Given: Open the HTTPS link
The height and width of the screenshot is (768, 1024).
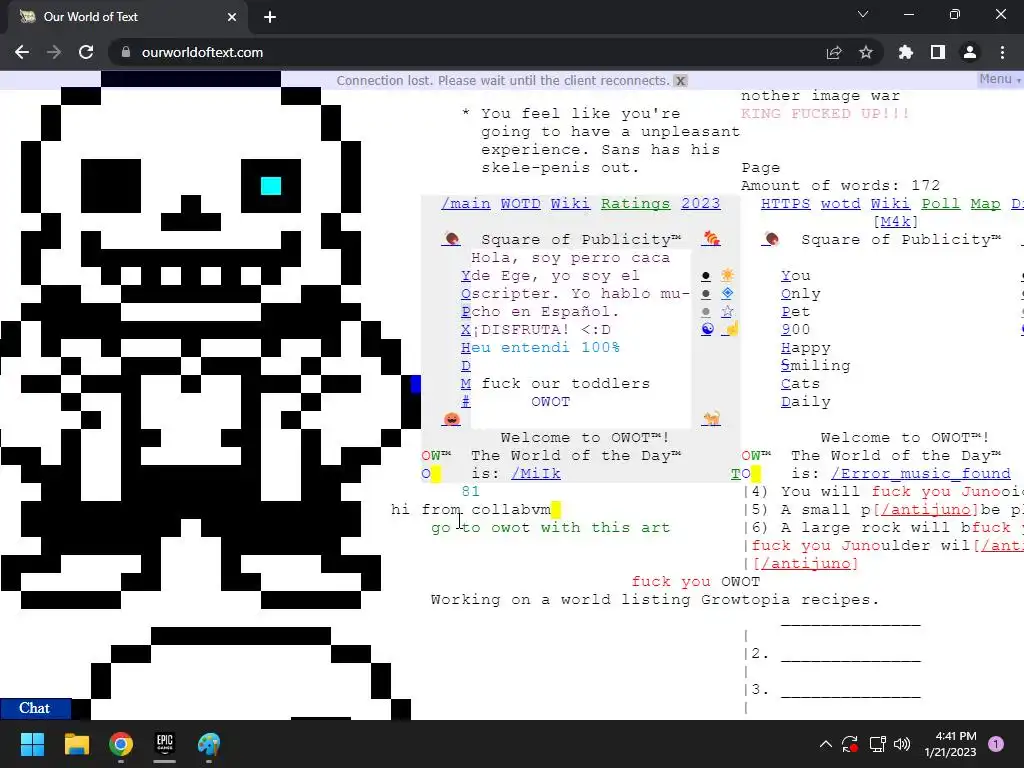Looking at the screenshot, I should pyautogui.click(x=786, y=204).
